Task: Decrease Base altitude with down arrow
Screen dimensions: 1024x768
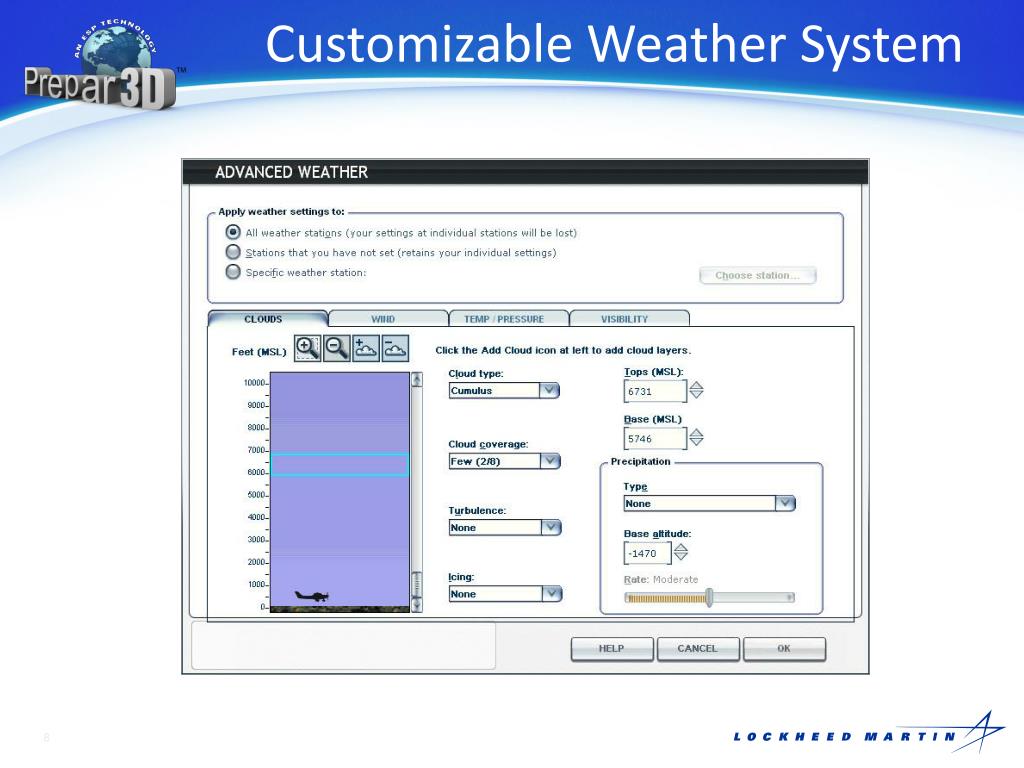Action: click(680, 556)
